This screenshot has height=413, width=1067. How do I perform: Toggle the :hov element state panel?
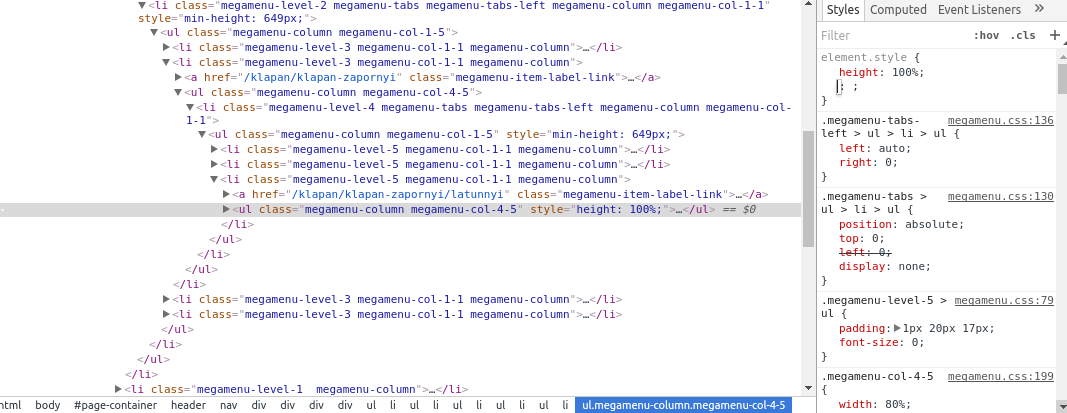tap(985, 35)
